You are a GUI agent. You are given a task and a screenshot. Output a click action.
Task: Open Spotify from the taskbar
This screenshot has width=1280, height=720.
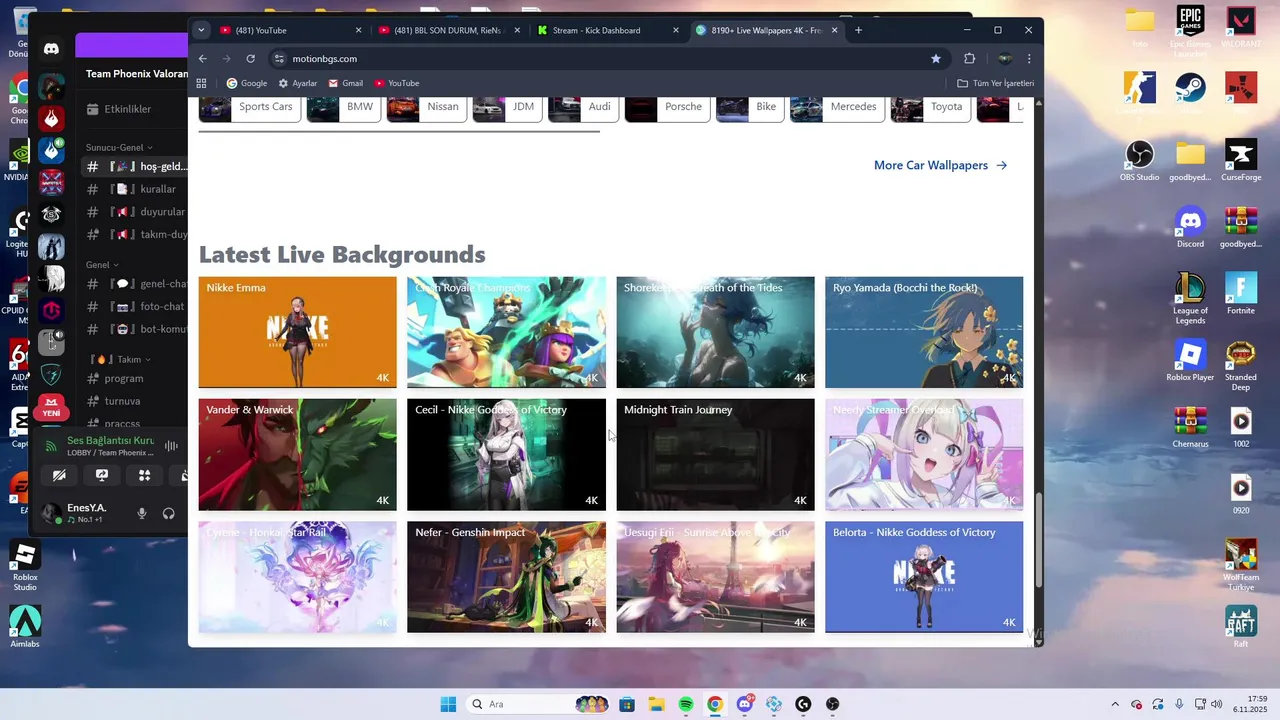pyautogui.click(x=686, y=704)
